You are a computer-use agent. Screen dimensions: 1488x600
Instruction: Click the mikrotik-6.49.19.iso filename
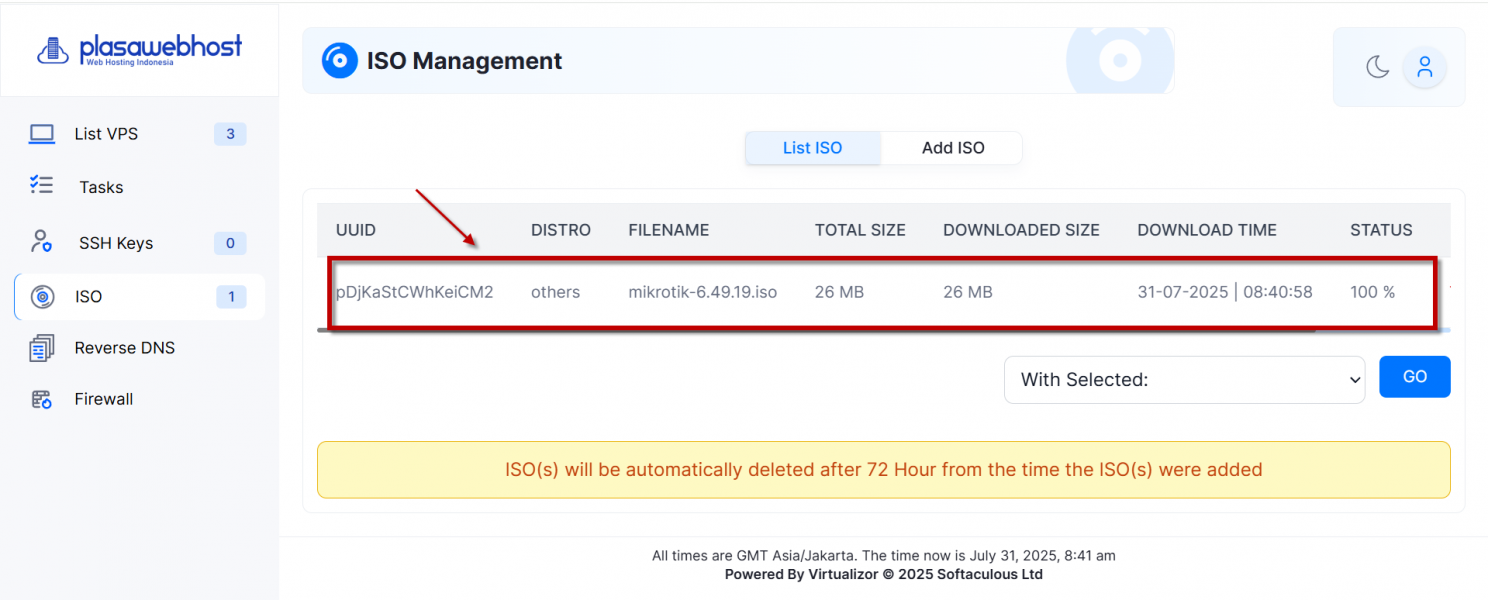[703, 292]
